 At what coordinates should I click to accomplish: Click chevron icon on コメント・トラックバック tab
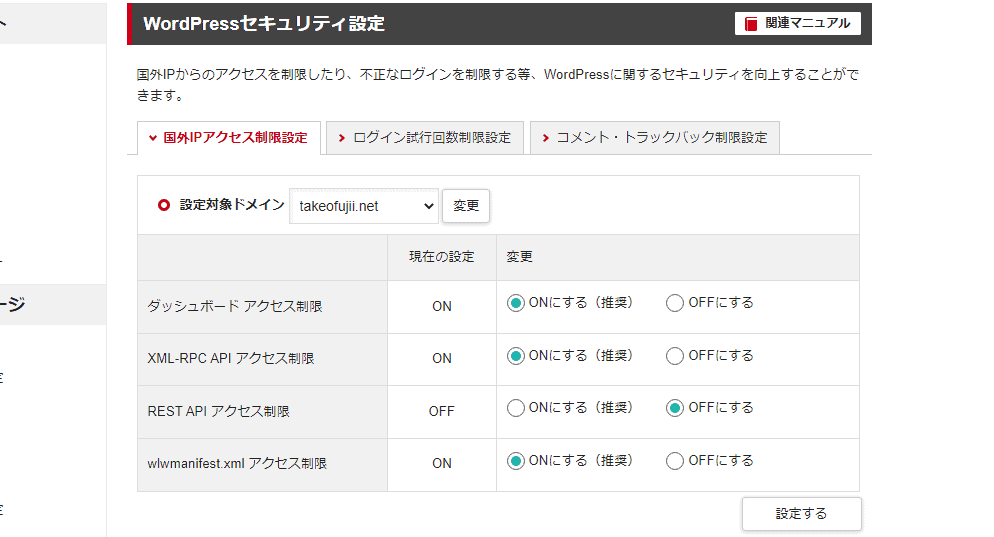(x=545, y=138)
